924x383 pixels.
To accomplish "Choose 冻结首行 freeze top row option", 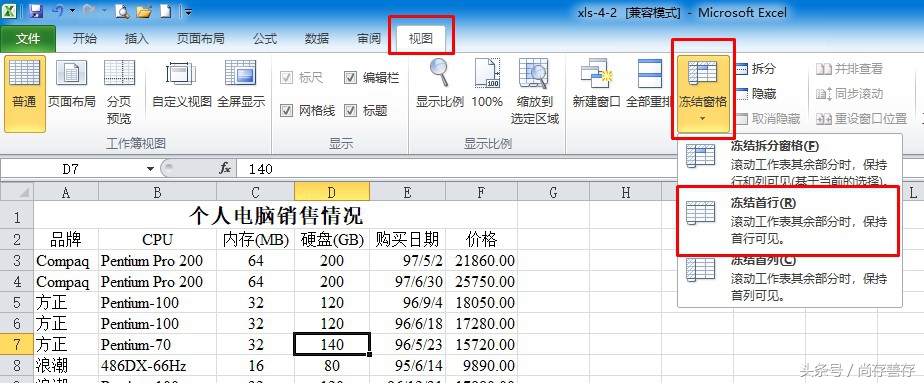I will [x=790, y=221].
